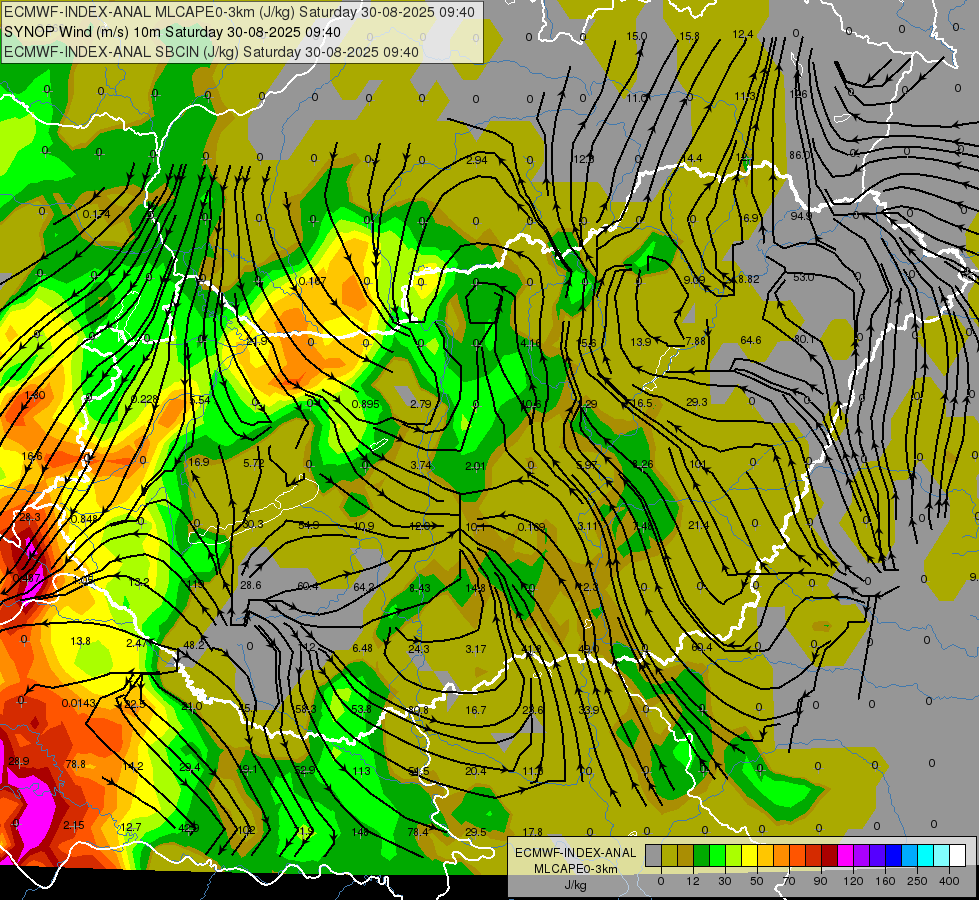Click the map value 5.72
The width and height of the screenshot is (979, 900).
pyautogui.click(x=253, y=463)
